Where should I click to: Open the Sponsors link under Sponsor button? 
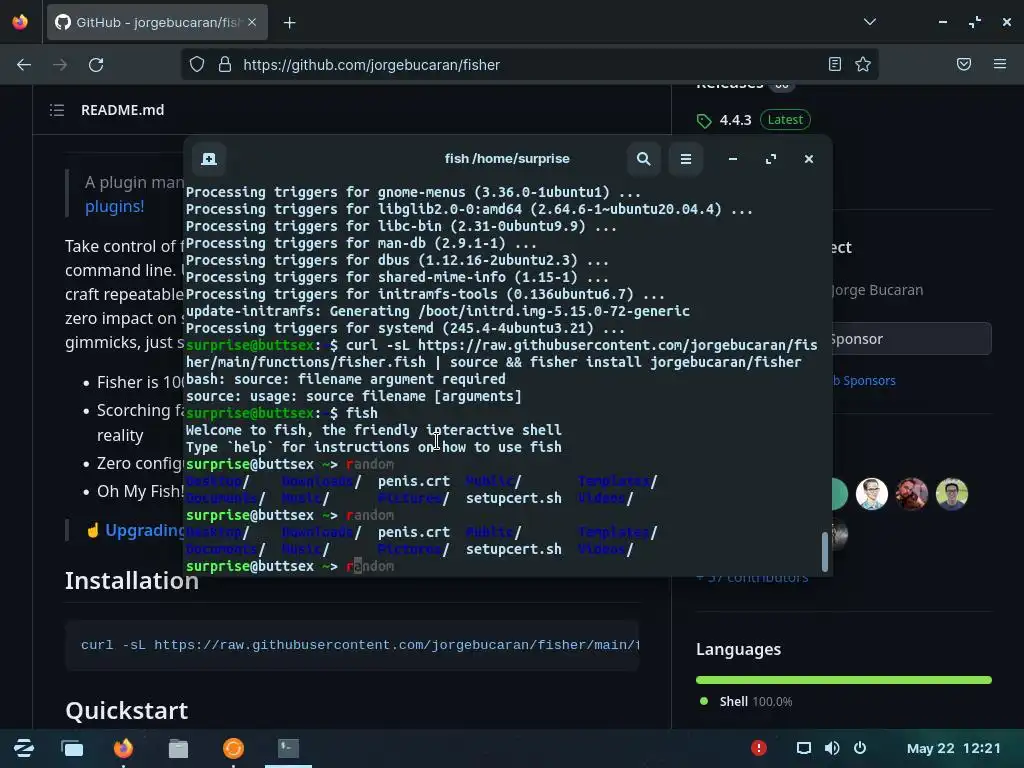point(863,381)
